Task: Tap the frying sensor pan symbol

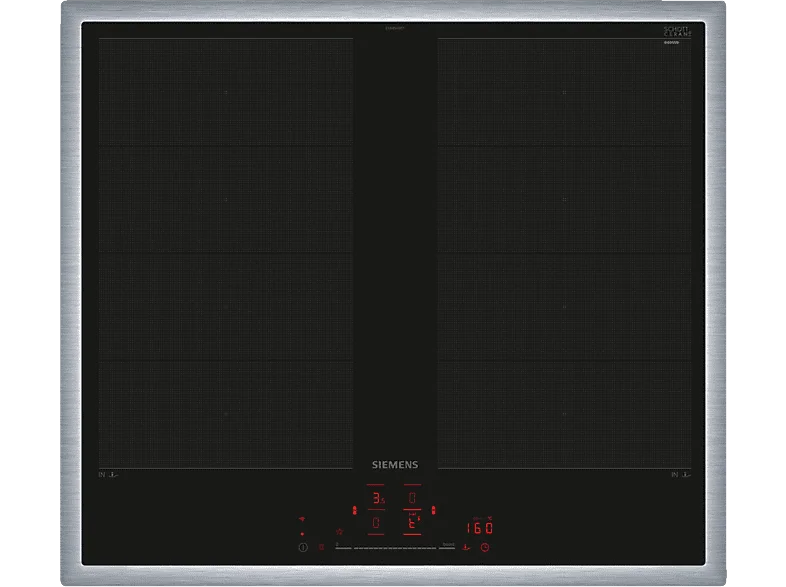Action: 466,547
